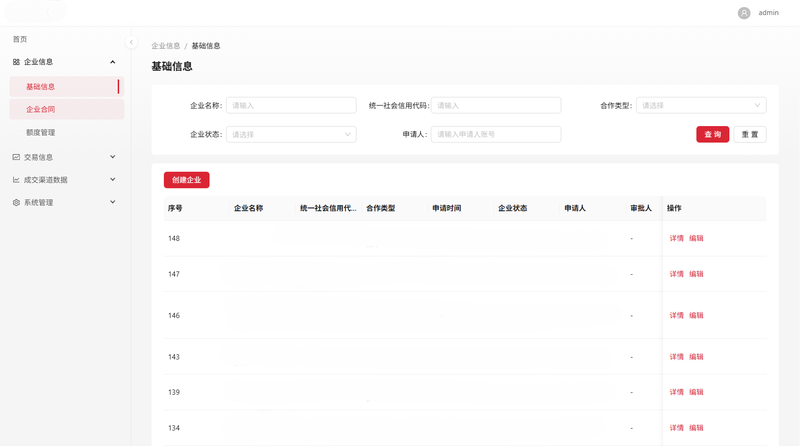Viewport: 800px width, 446px height.
Task: Focus the 企业名称 input field
Action: point(291,105)
